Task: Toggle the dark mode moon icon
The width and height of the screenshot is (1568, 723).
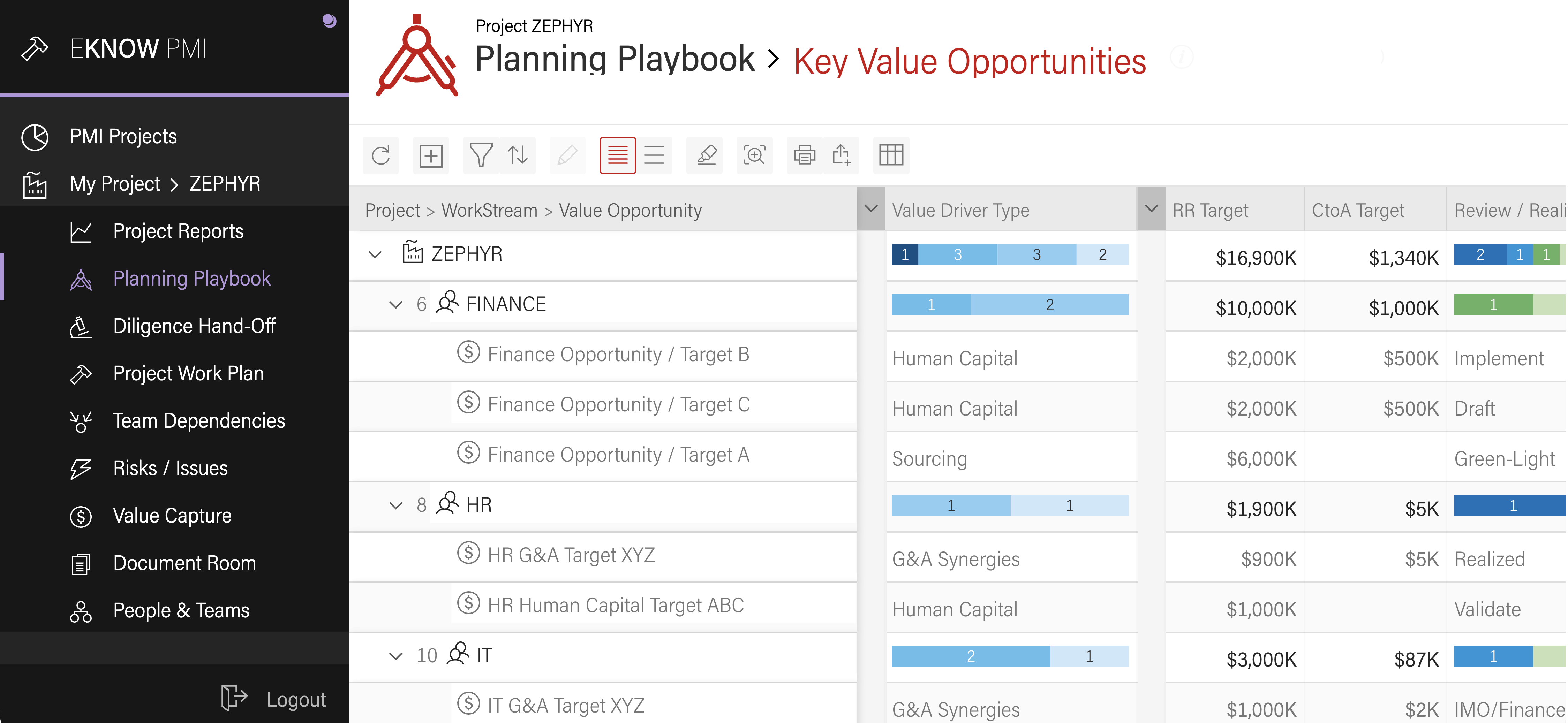Action: (x=329, y=21)
